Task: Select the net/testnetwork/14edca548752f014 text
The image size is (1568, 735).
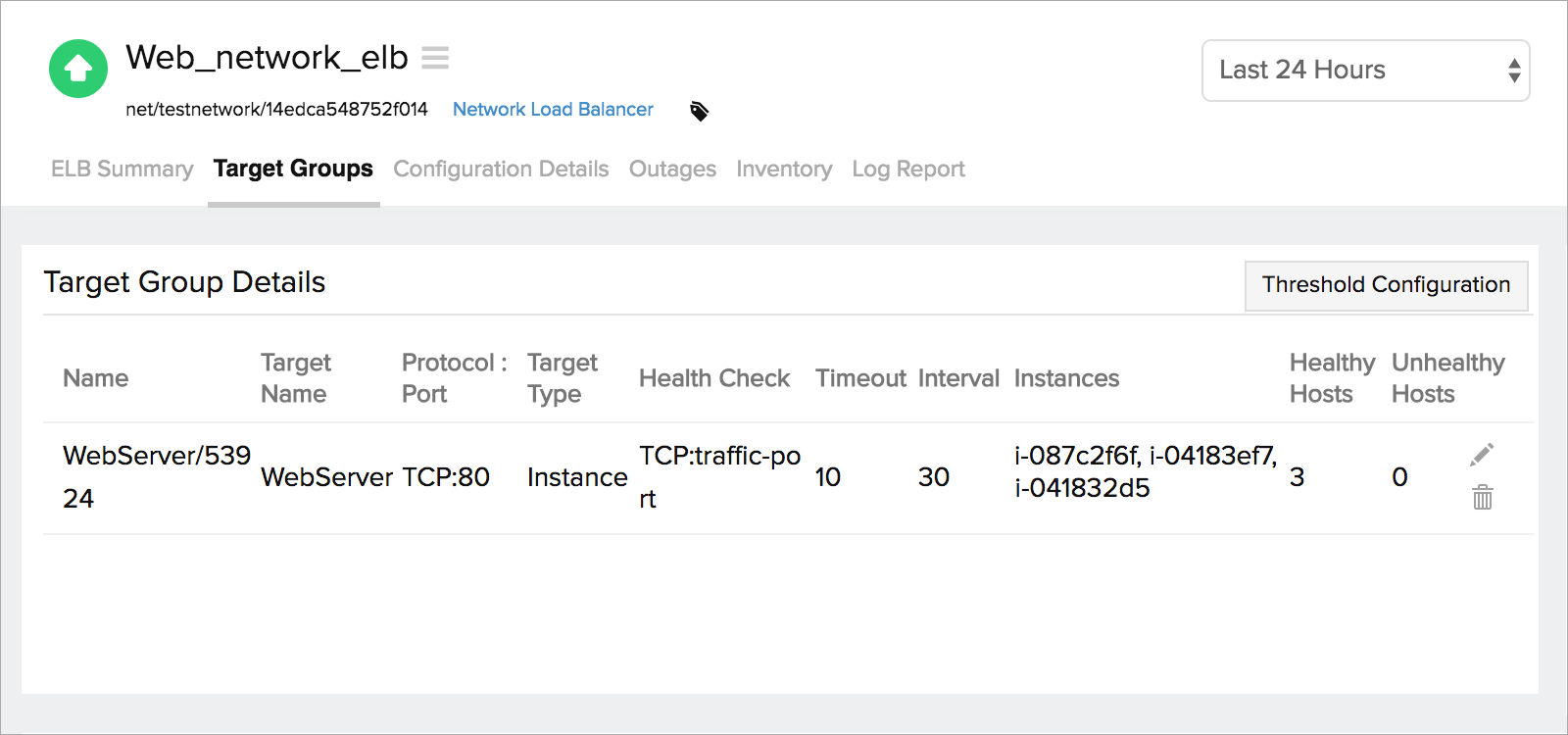Action: pos(276,110)
